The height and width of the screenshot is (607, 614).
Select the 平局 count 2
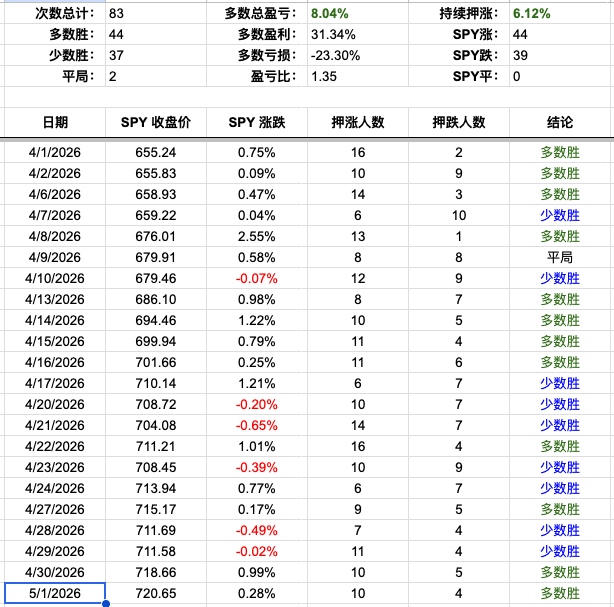pyautogui.click(x=156, y=76)
